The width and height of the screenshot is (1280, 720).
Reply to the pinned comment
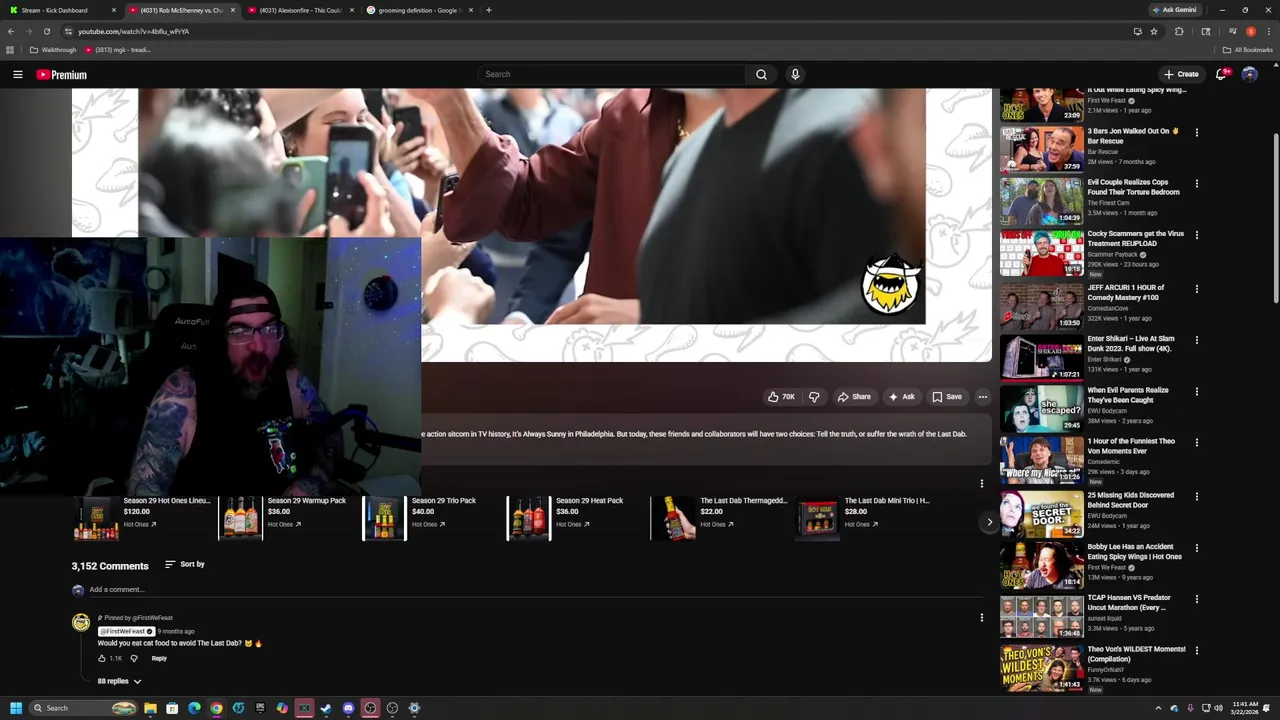click(159, 658)
